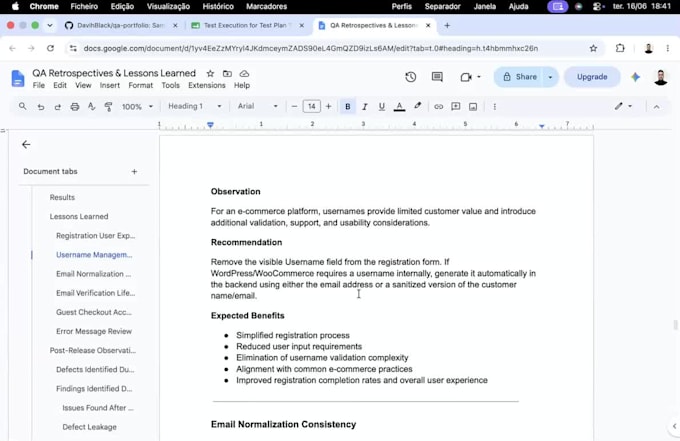Open the editing mode pencil dropdown
This screenshot has height=441, width=680.
point(623,106)
